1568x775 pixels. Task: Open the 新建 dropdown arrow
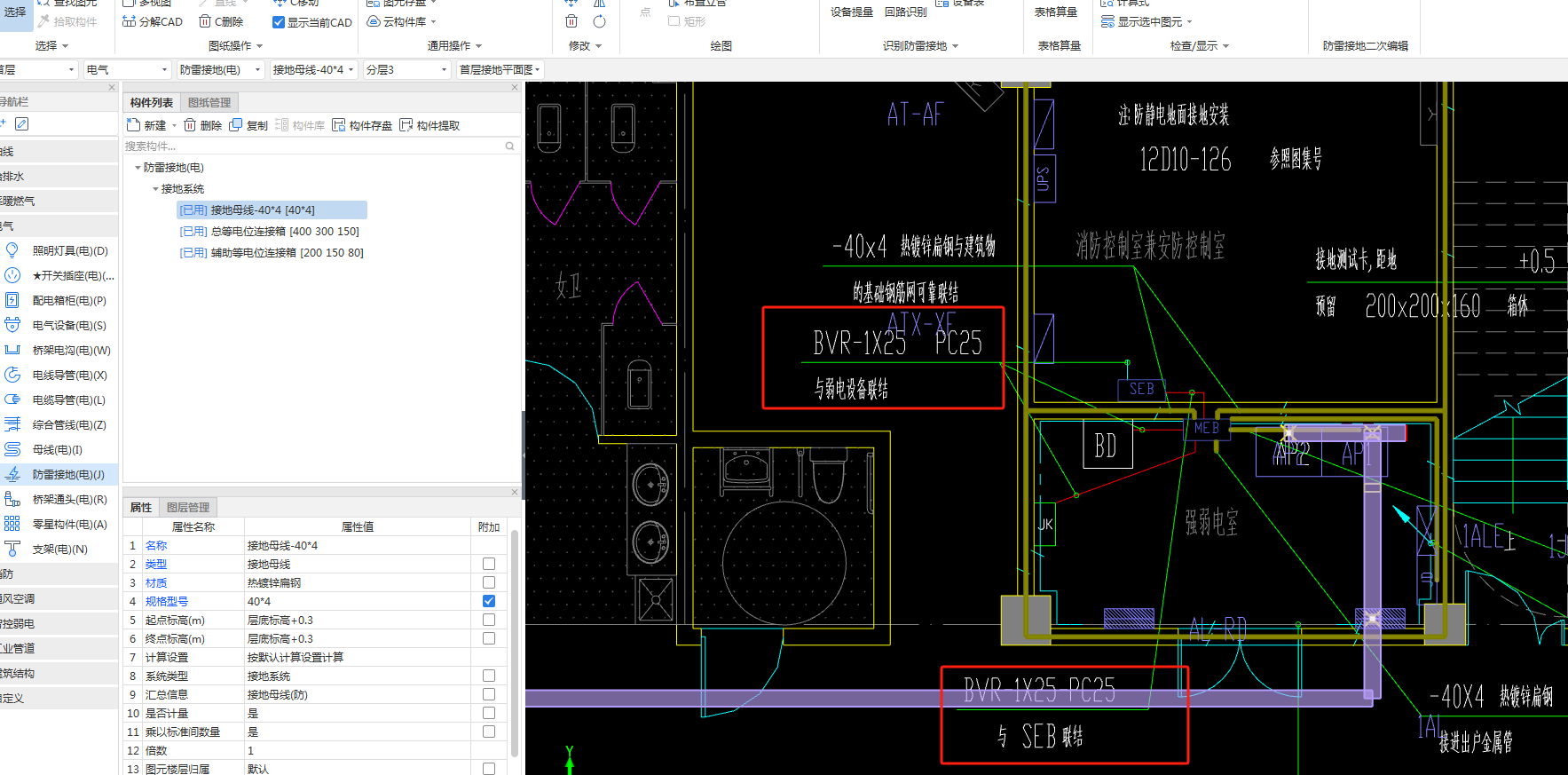coord(174,126)
